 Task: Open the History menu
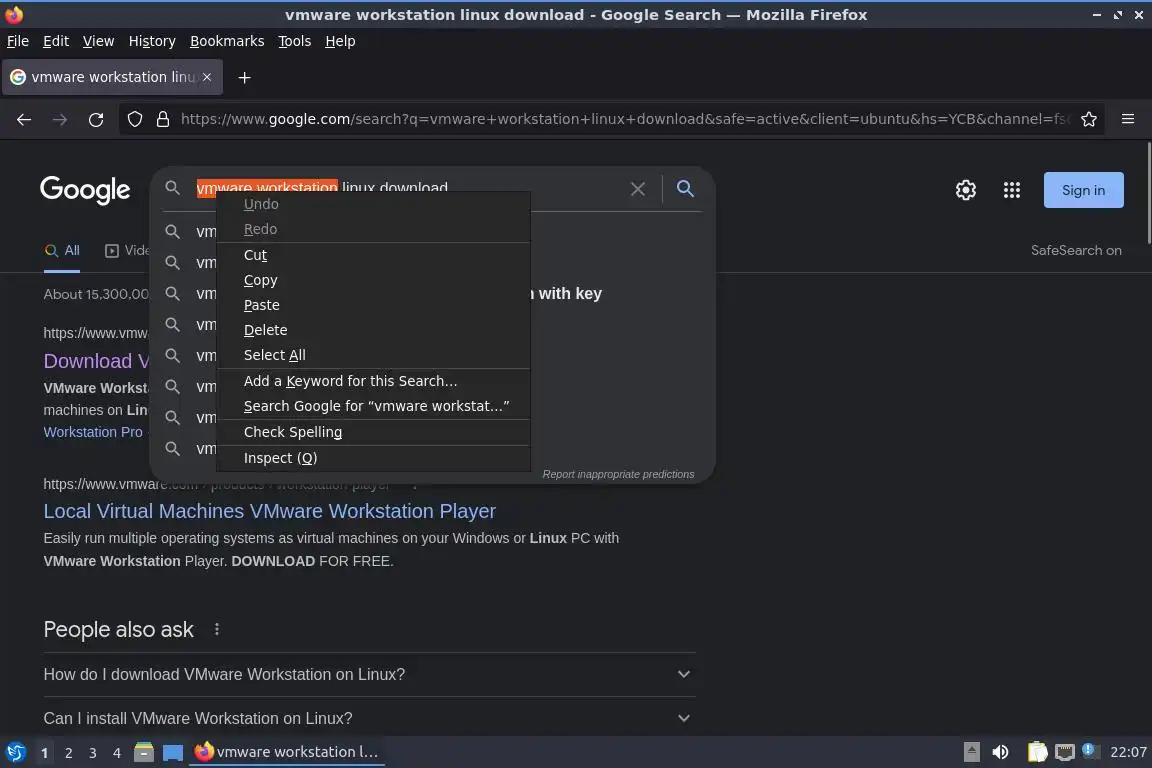pos(152,41)
